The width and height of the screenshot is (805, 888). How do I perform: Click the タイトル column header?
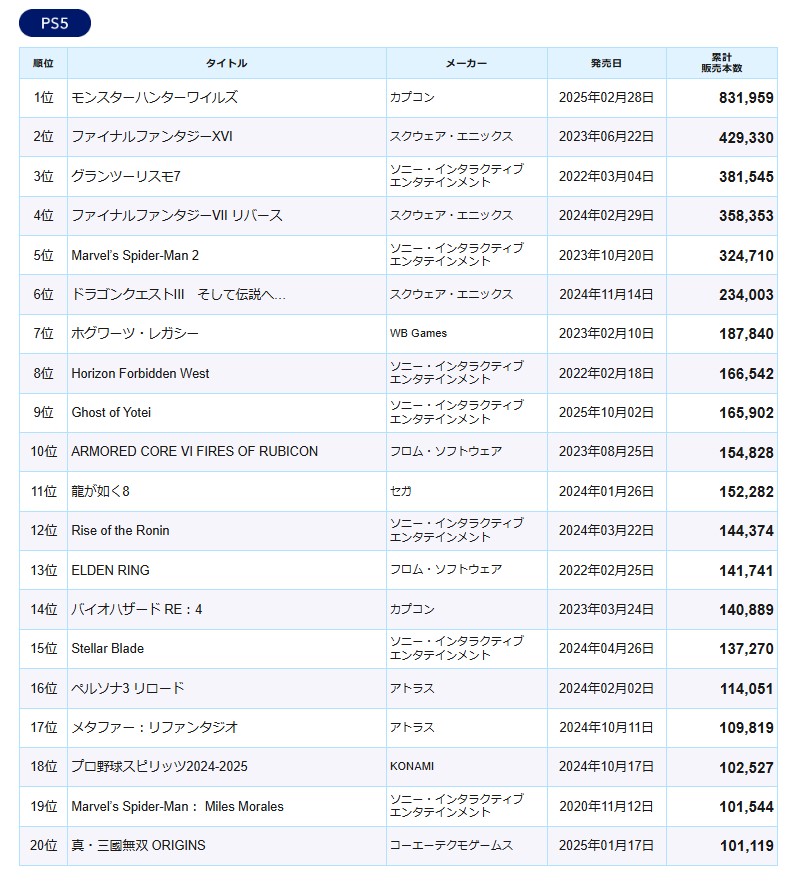[x=226, y=63]
